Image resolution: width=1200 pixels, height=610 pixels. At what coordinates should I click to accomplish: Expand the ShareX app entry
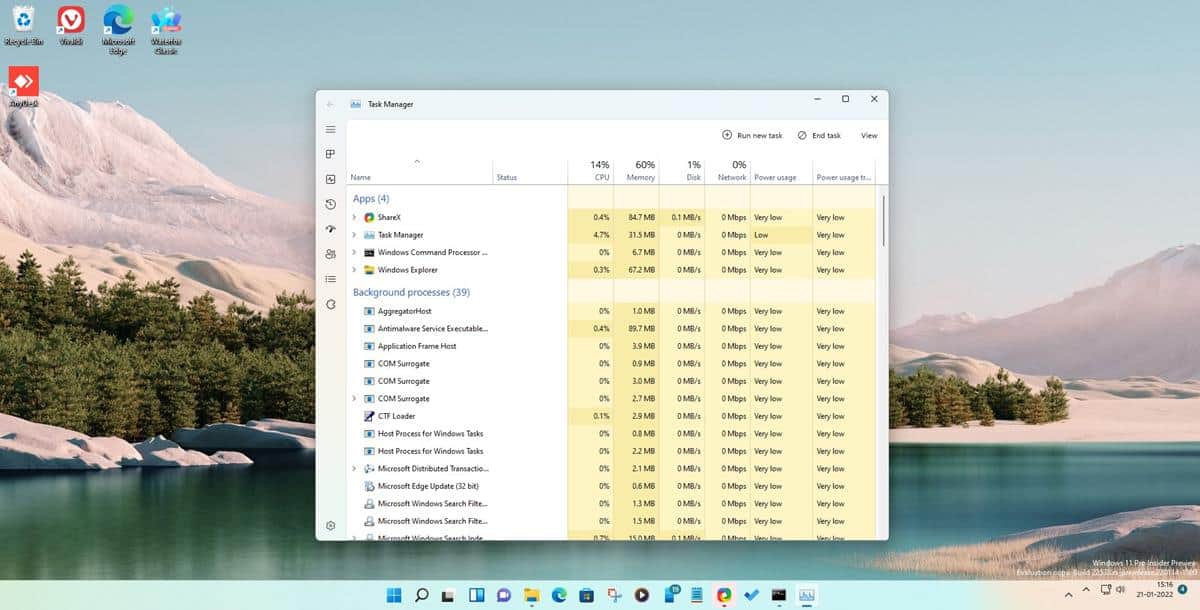click(352, 217)
